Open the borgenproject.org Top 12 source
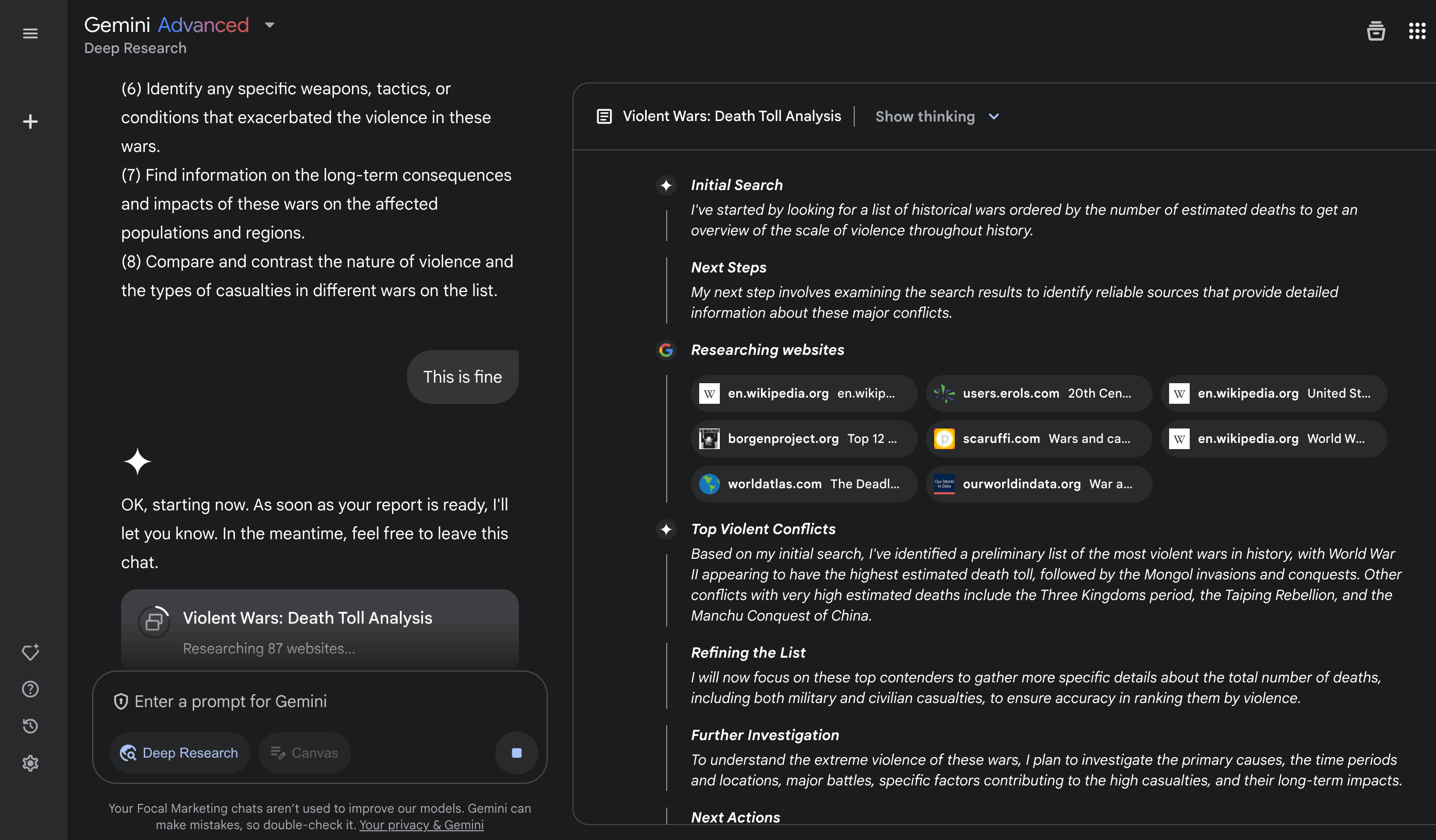Viewport: 1436px width, 840px height. [803, 438]
